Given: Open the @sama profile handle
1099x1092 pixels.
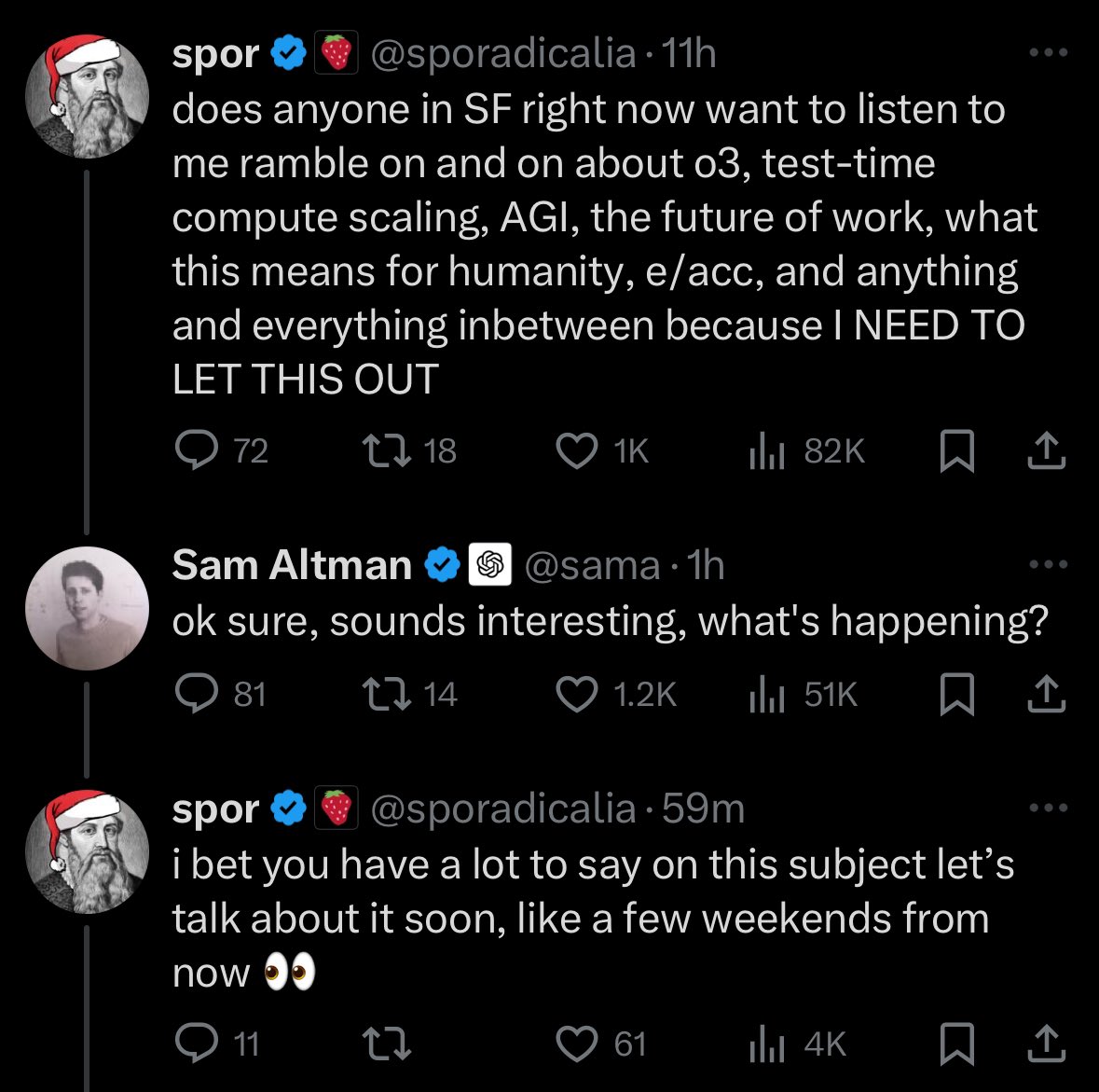Looking at the screenshot, I should point(592,565).
